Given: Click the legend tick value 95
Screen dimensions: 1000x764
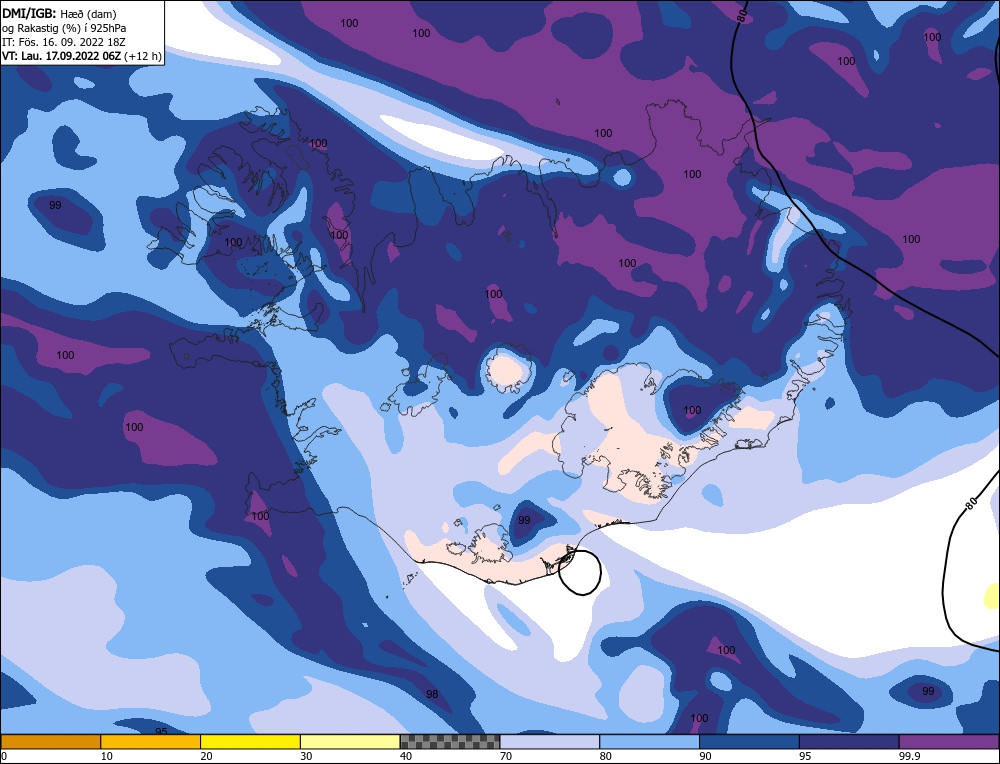Looking at the screenshot, I should (805, 756).
